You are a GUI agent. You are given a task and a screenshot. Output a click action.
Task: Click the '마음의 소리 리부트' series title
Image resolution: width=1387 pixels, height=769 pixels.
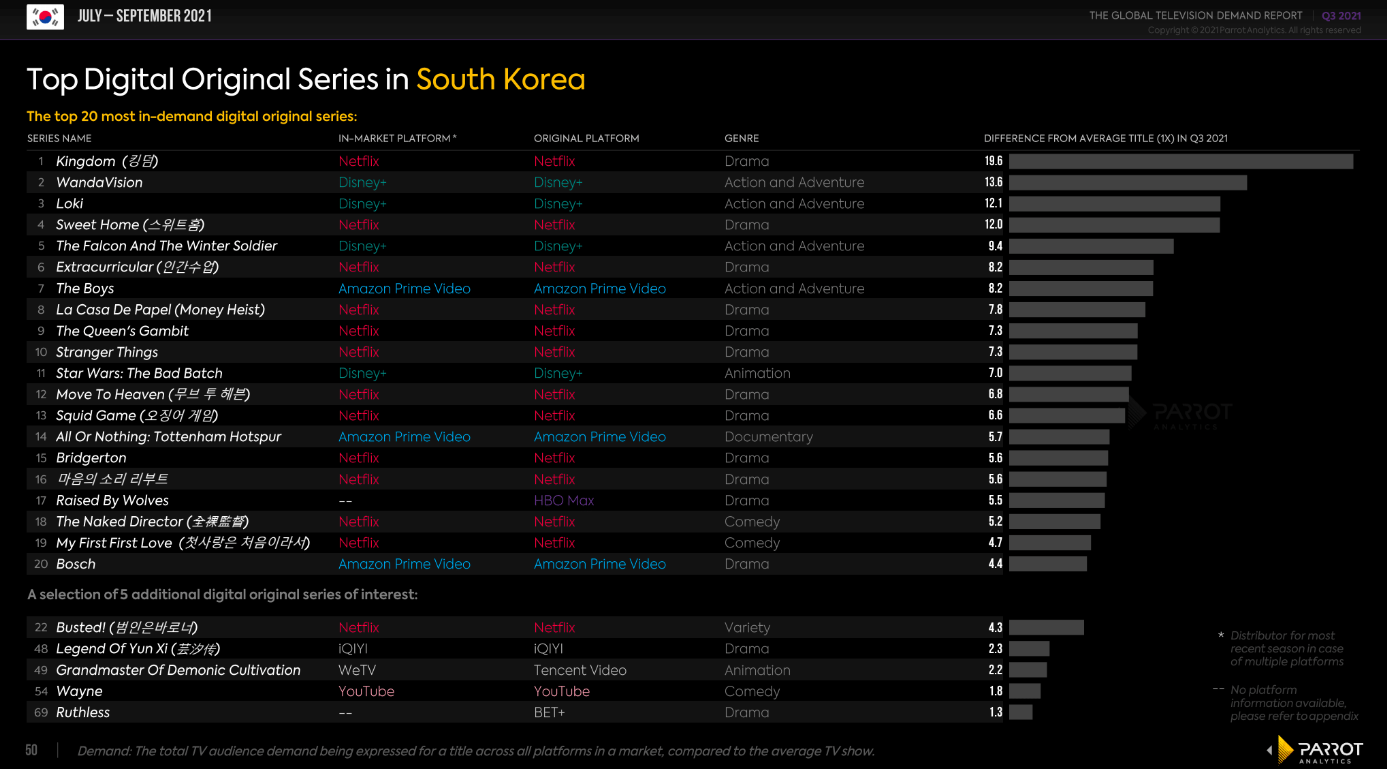coord(112,479)
